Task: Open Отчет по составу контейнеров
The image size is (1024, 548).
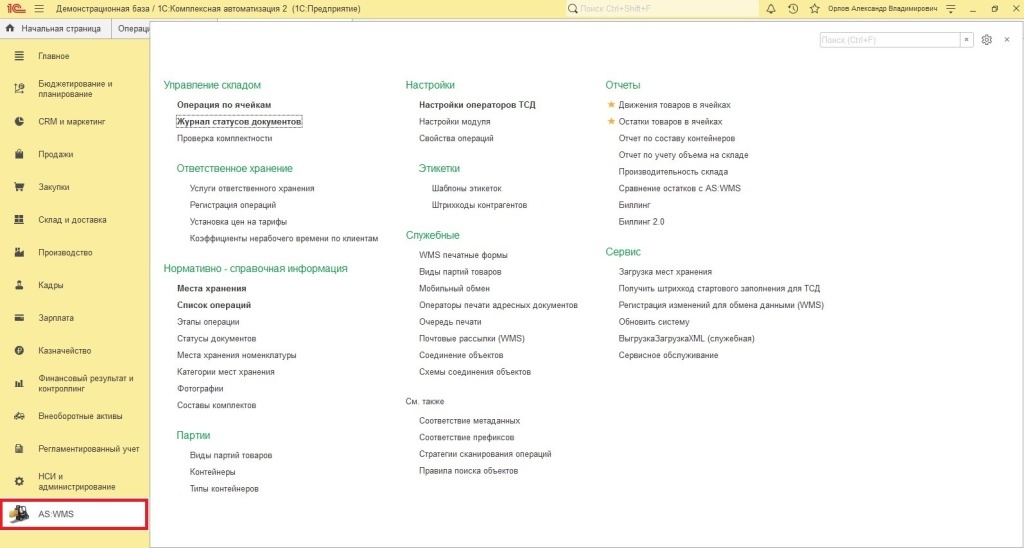Action: 677,138
